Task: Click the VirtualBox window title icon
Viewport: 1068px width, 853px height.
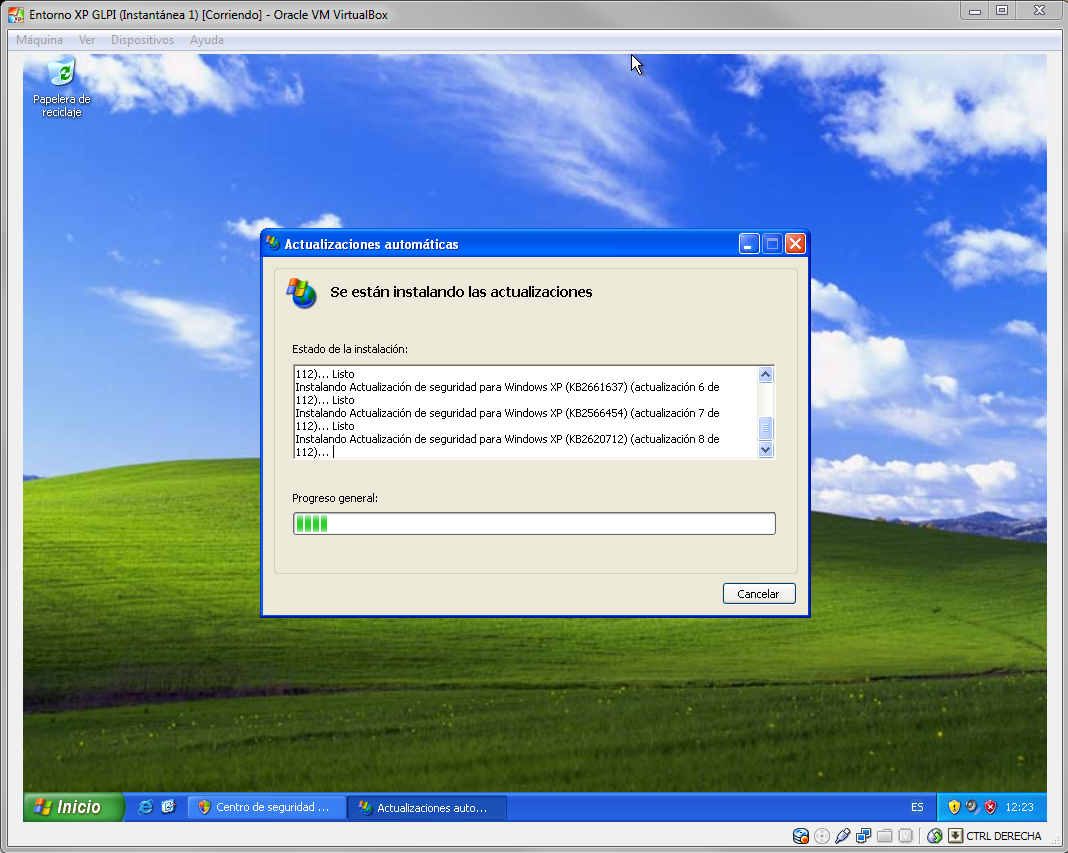Action: click(16, 14)
